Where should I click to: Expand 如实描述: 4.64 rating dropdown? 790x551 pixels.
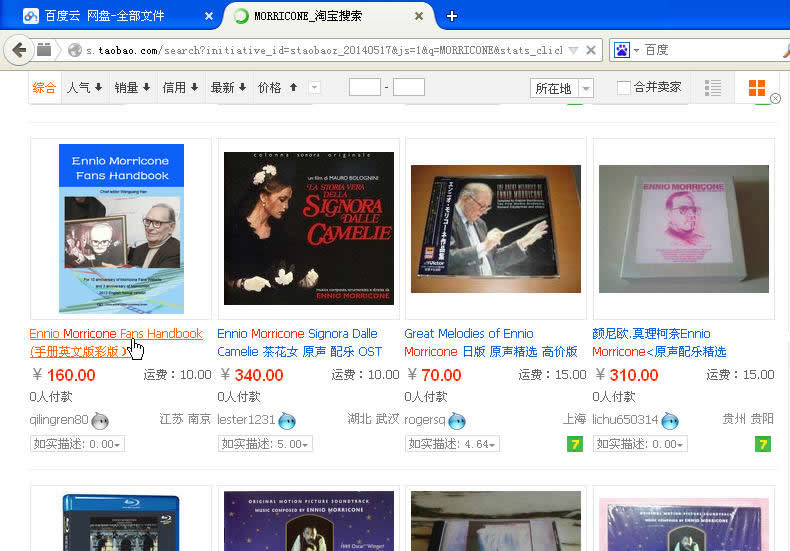[x=452, y=444]
